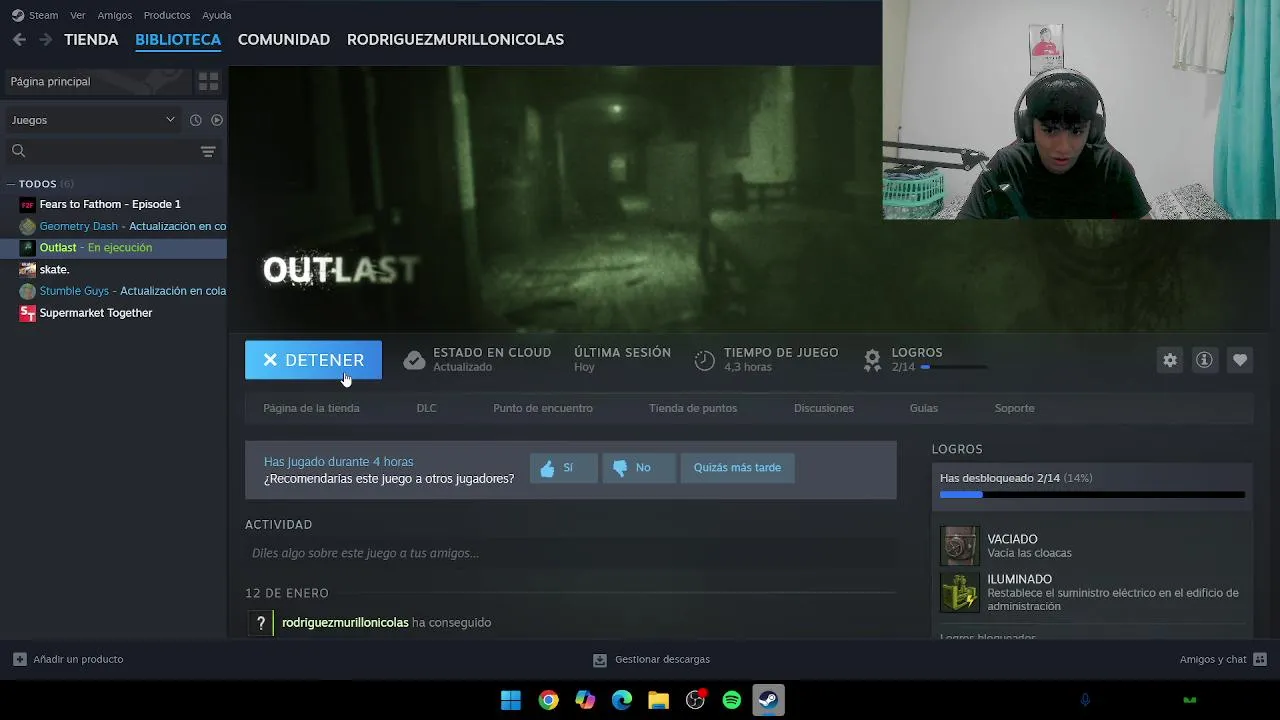The width and height of the screenshot is (1280, 720).
Task: Open File Explorer from taskbar
Action: (658, 700)
